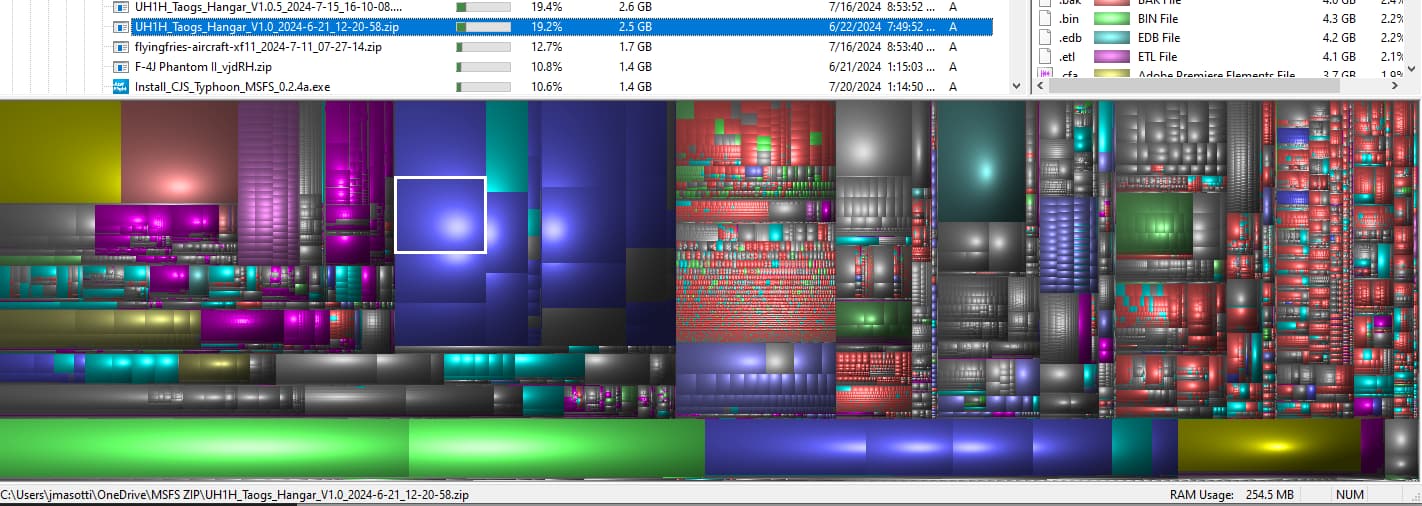
Task: Select the highlighted UH1H_Taogs_Hangar_V1.0 zip row name
Action: pyautogui.click(x=268, y=27)
